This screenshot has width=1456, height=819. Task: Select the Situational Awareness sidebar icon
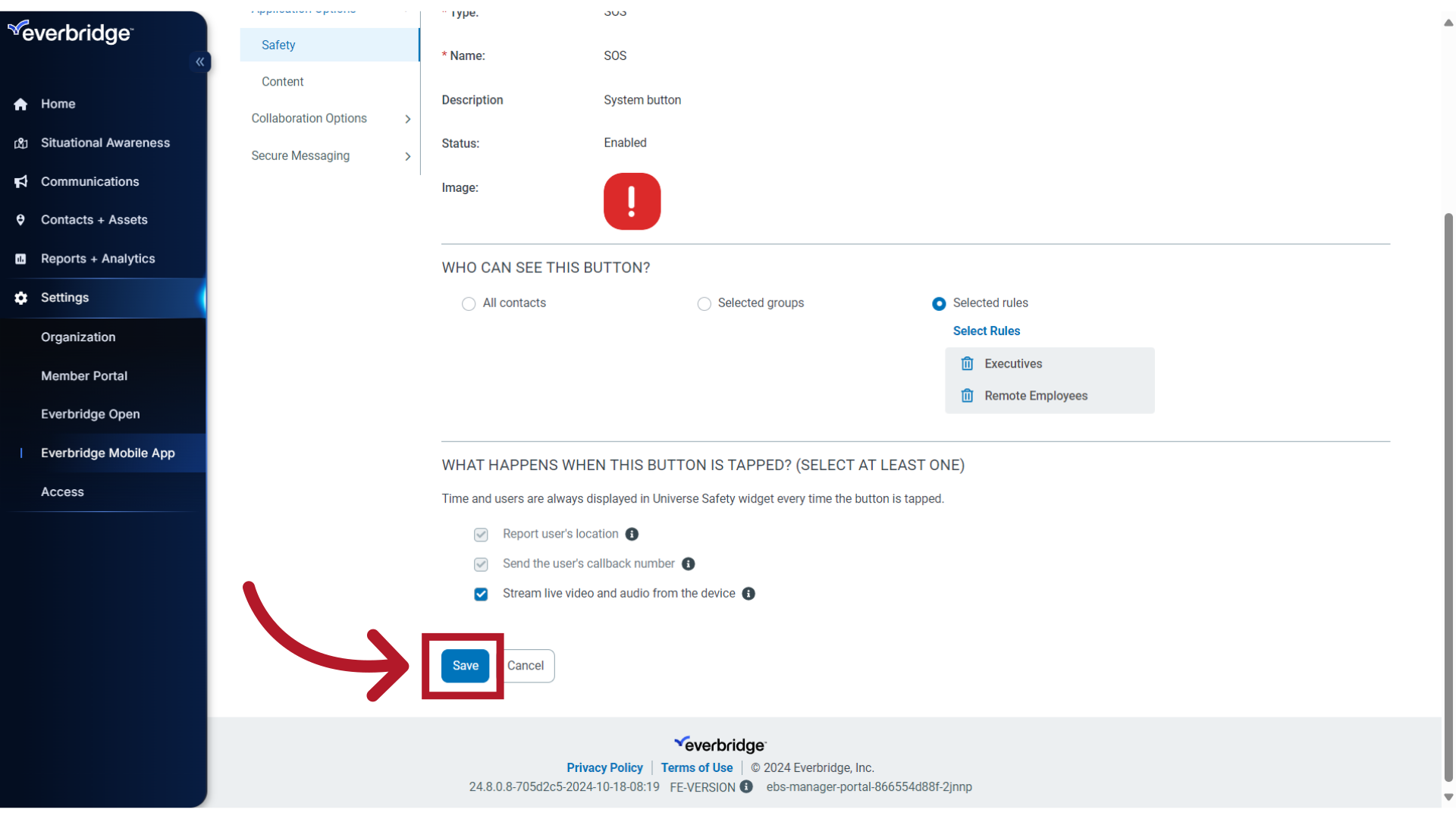pos(20,143)
